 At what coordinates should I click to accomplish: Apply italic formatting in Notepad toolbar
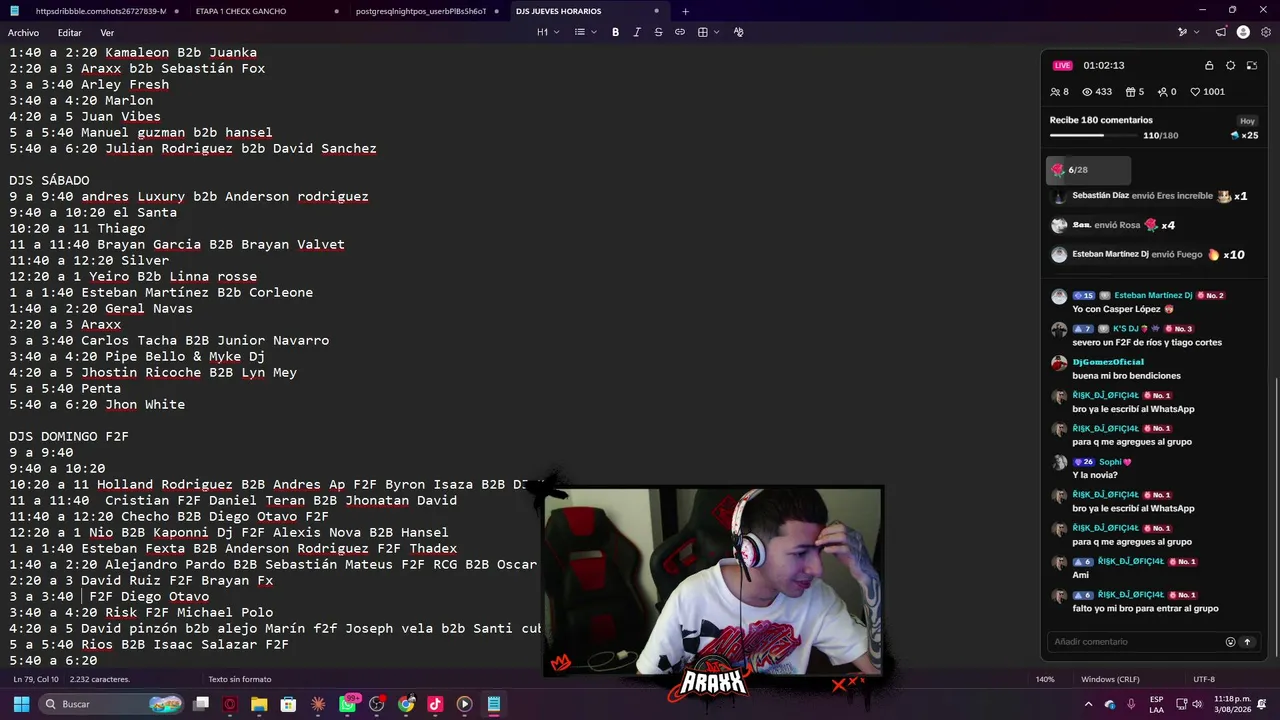point(637,32)
